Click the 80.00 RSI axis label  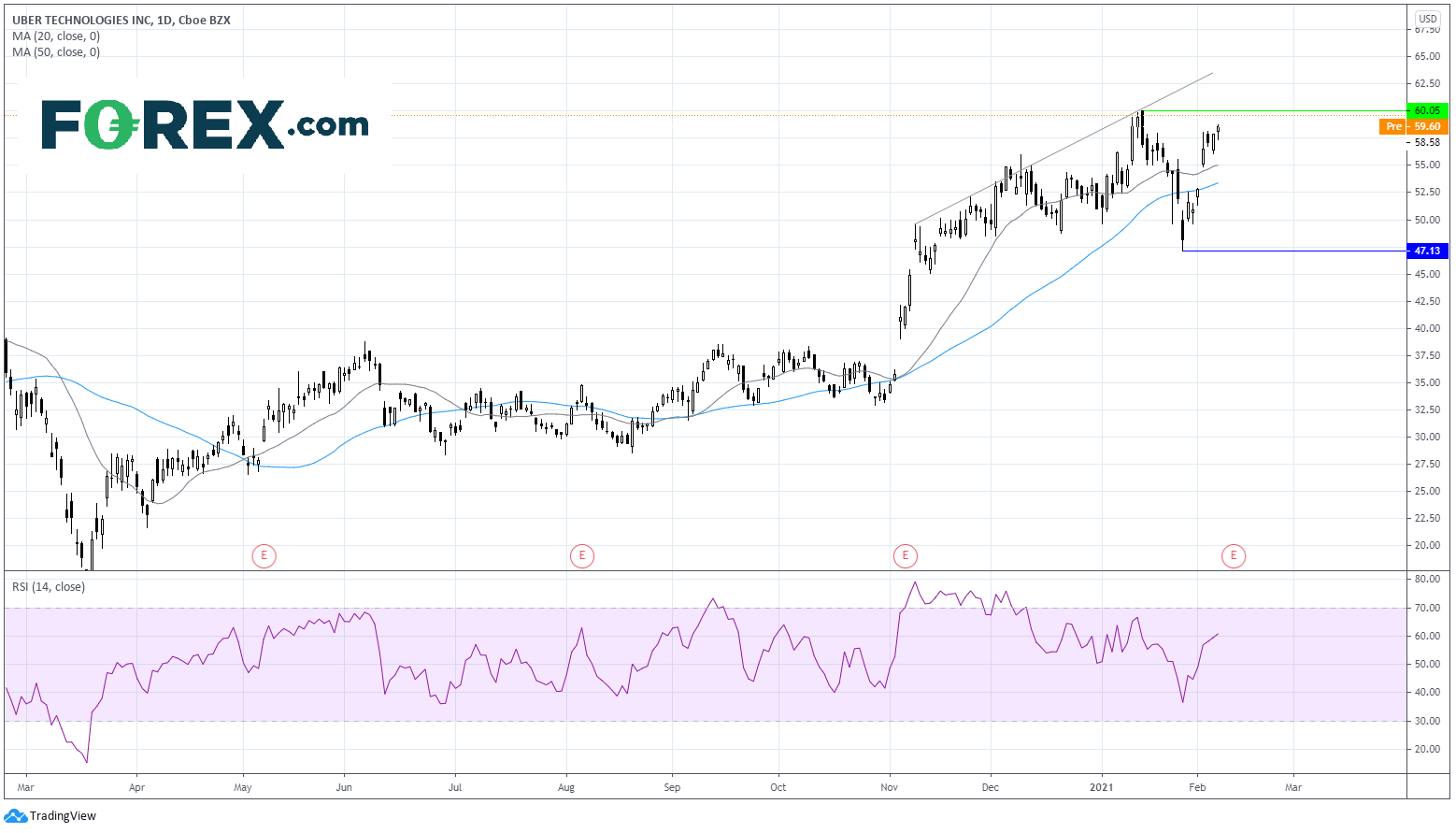pos(1427,580)
